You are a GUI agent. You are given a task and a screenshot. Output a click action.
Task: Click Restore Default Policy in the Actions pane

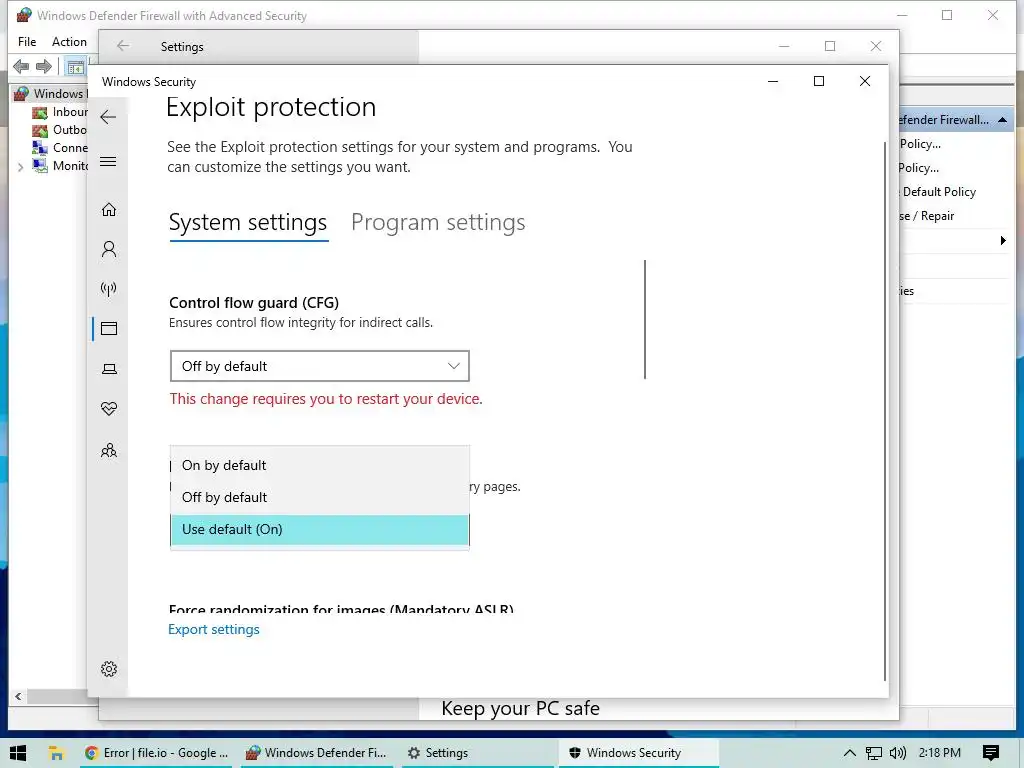[938, 192]
